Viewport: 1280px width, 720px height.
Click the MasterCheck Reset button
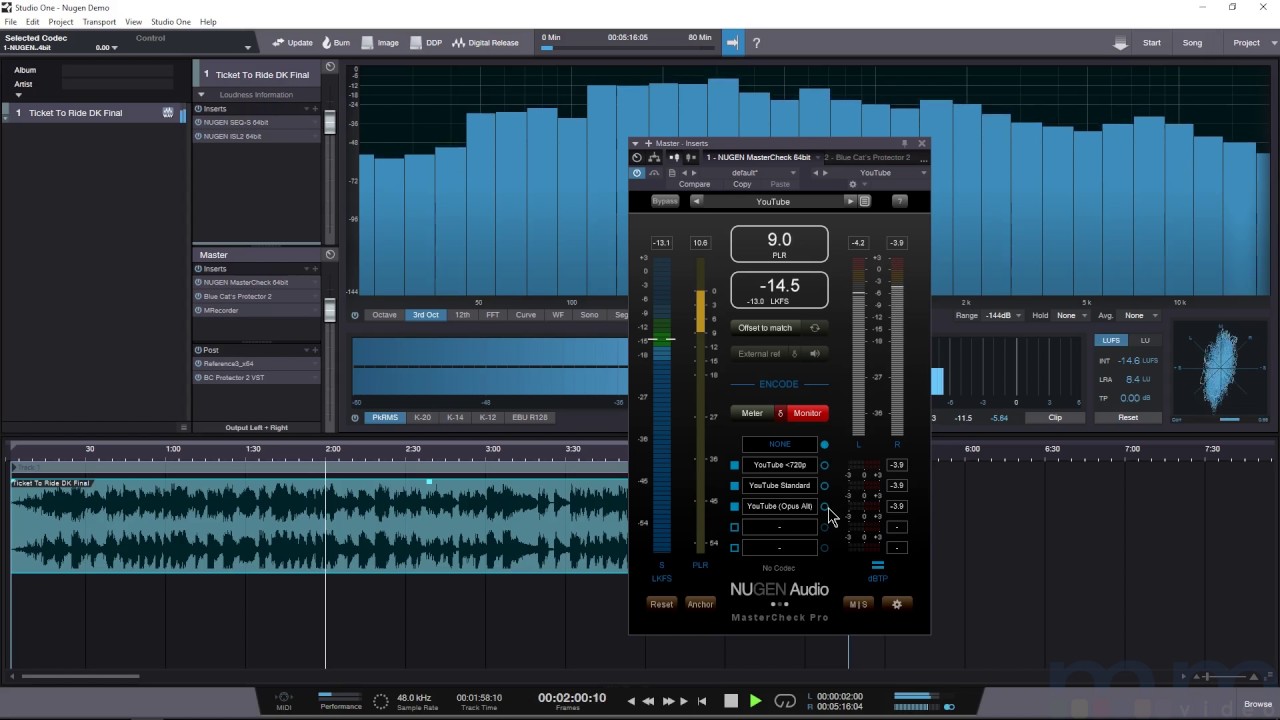(661, 604)
